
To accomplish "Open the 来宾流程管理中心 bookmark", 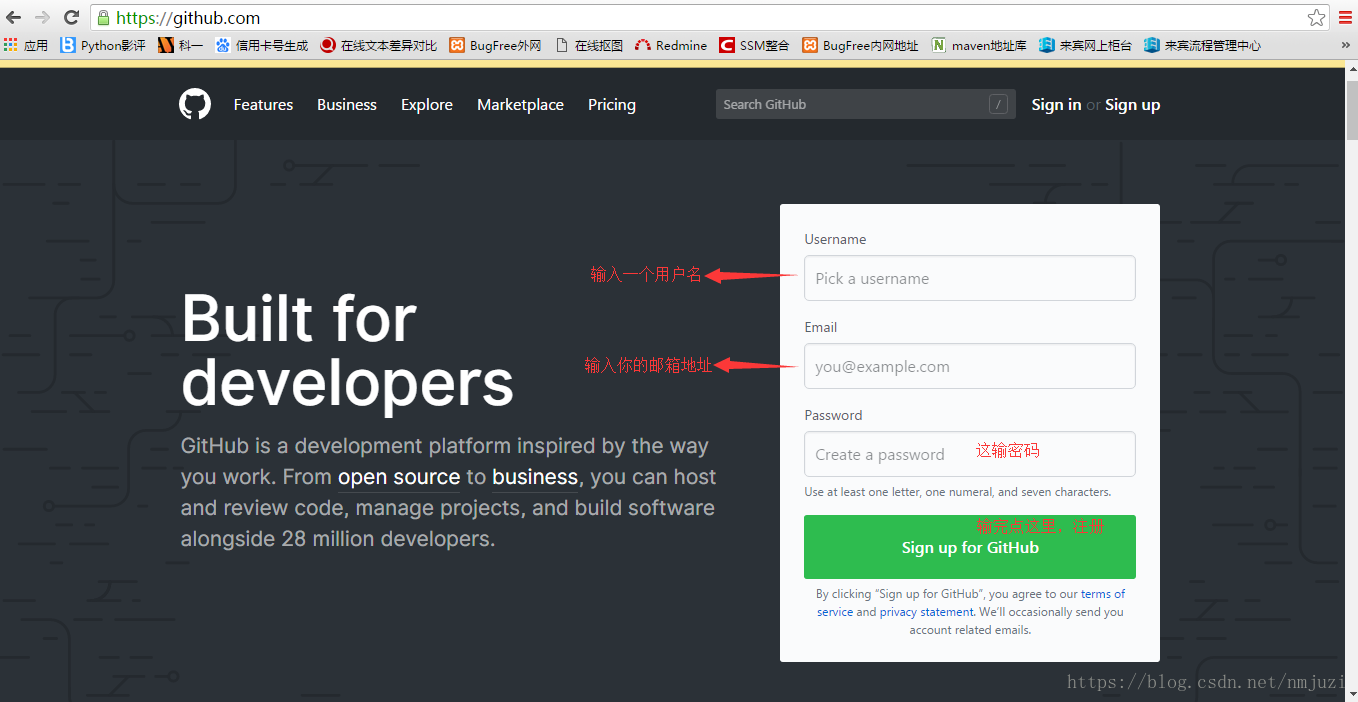I will click(1202, 45).
